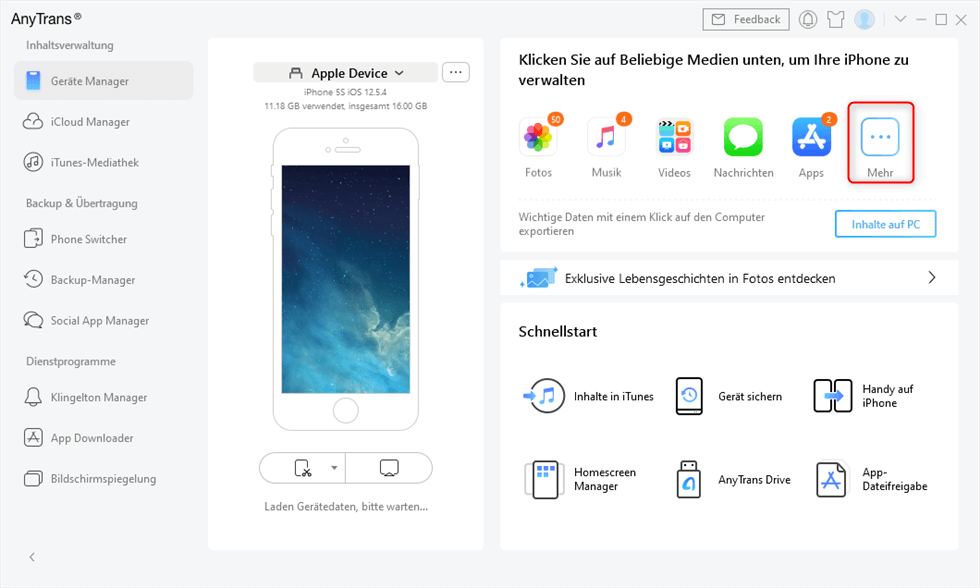Click the App-Dateifreigabe icon
The image size is (980, 588).
click(x=831, y=479)
